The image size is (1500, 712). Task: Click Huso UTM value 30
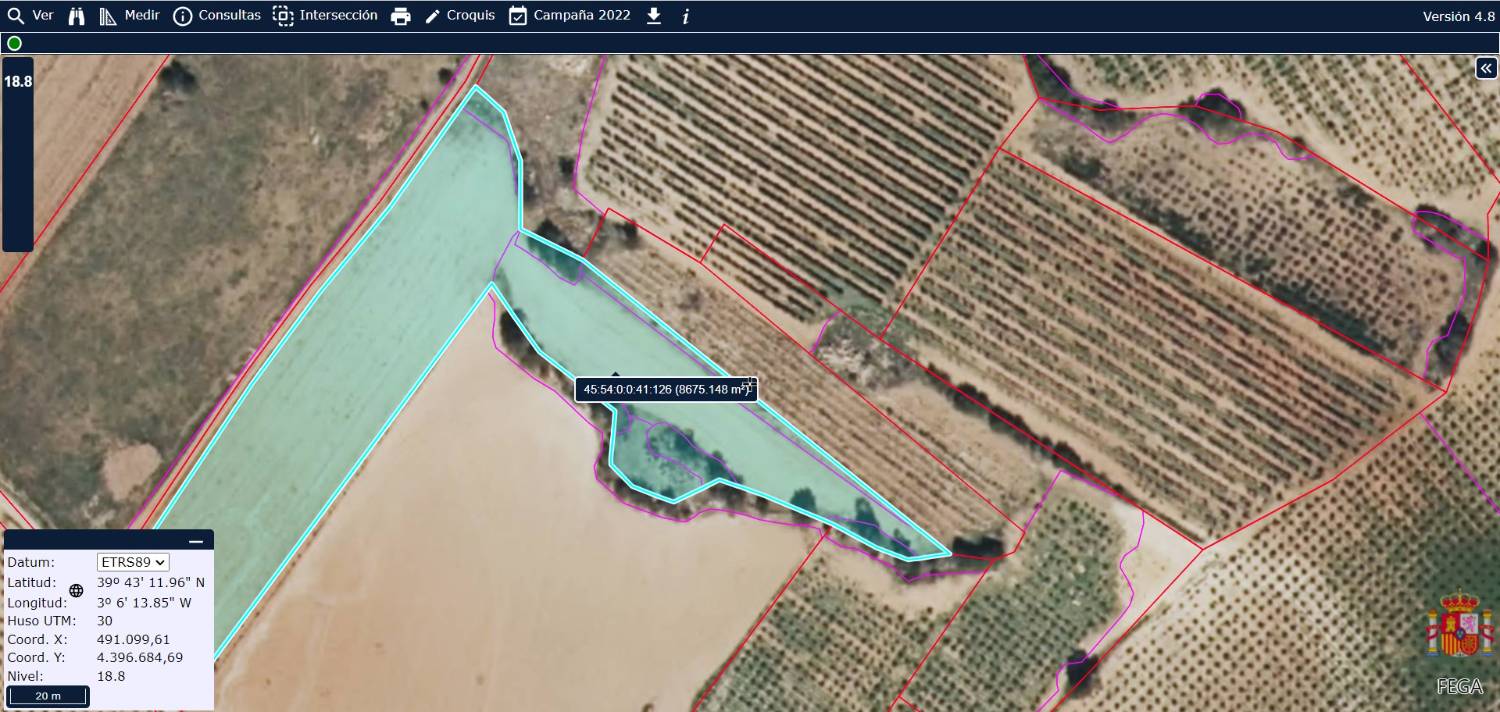pyautogui.click(x=105, y=621)
